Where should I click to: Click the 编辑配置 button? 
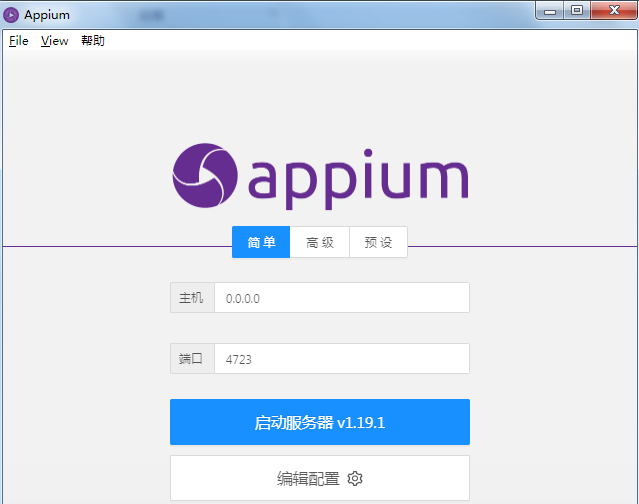tap(320, 478)
